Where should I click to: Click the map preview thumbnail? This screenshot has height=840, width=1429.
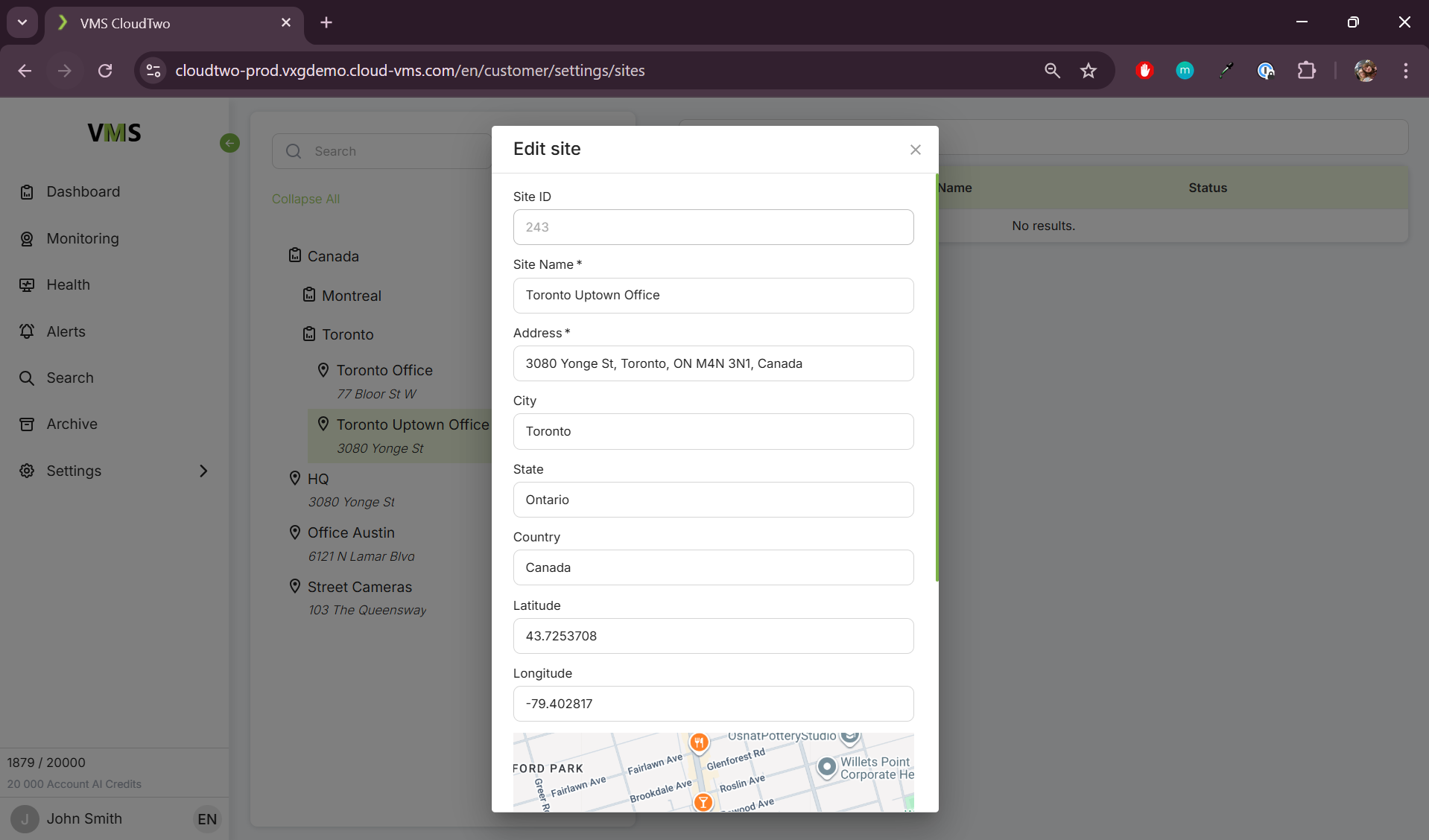coord(713,772)
